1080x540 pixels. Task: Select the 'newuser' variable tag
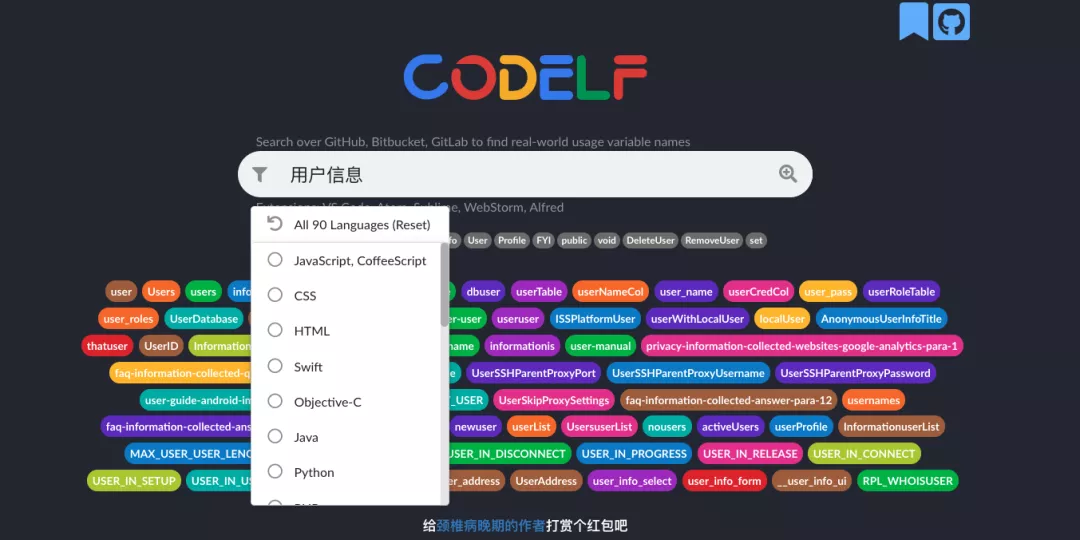point(475,426)
